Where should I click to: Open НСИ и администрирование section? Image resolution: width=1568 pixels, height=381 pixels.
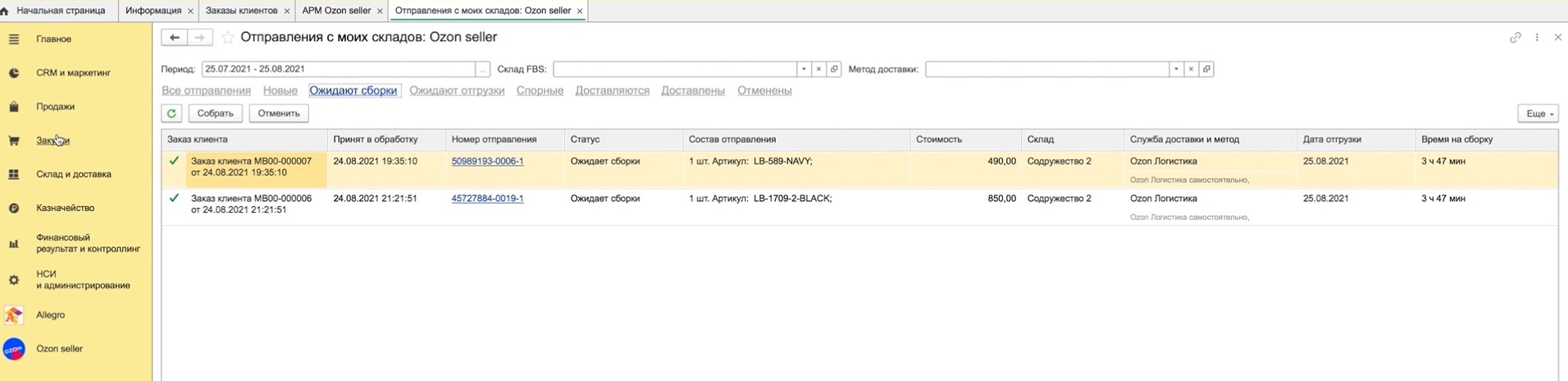coord(83,280)
